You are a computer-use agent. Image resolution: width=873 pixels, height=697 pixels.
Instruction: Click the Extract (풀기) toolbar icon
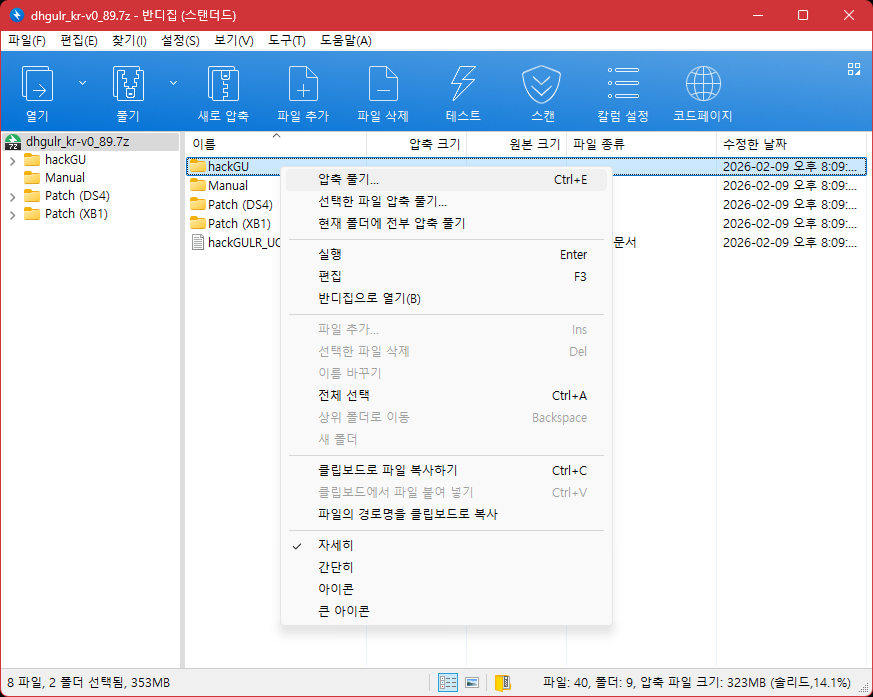[x=128, y=84]
